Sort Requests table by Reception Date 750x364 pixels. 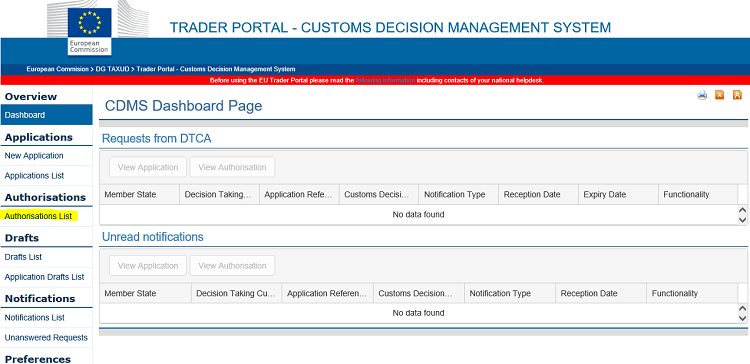pyautogui.click(x=538, y=195)
